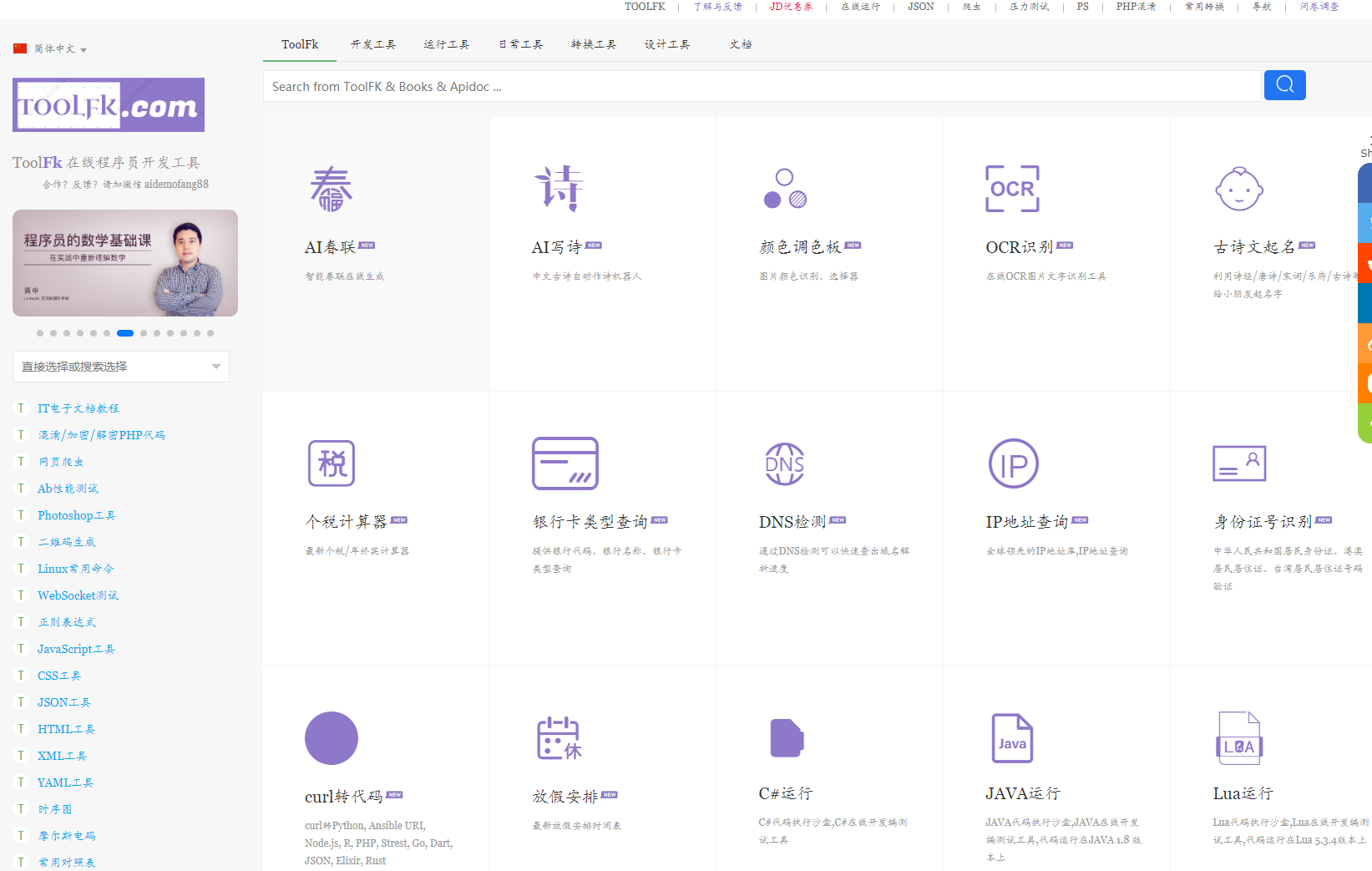Screen dimensions: 1372x871
Task: Click the T icon beside 网页爬虫
Action: pos(21,462)
